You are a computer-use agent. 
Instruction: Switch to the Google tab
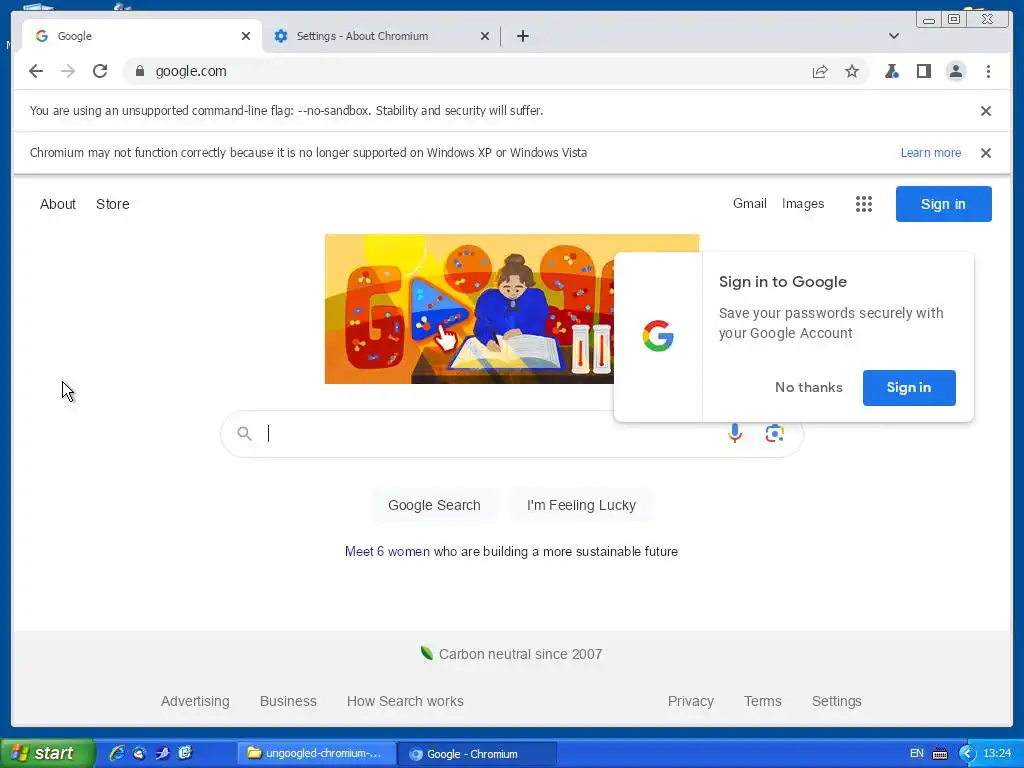coord(142,36)
